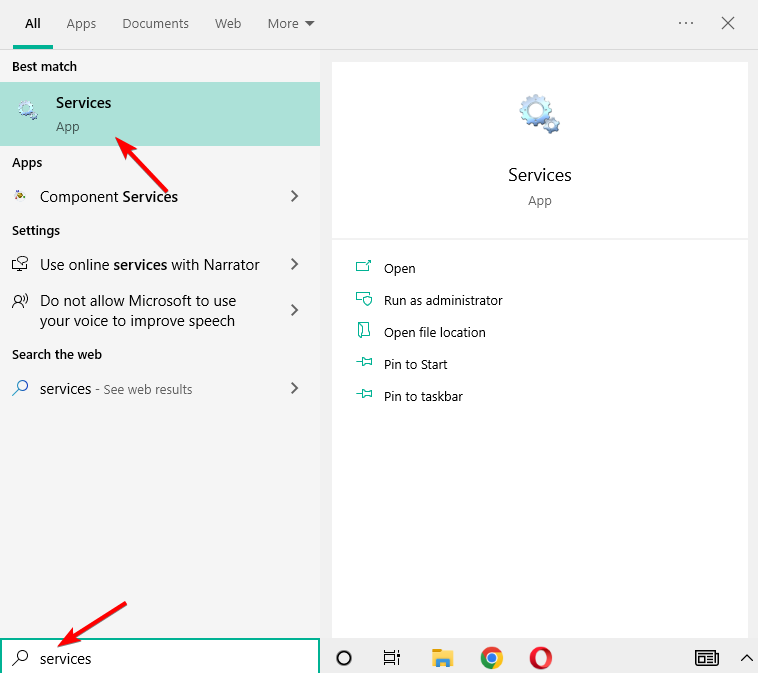Open File Explorer from the taskbar
This screenshot has height=673, width=758.
(x=442, y=658)
